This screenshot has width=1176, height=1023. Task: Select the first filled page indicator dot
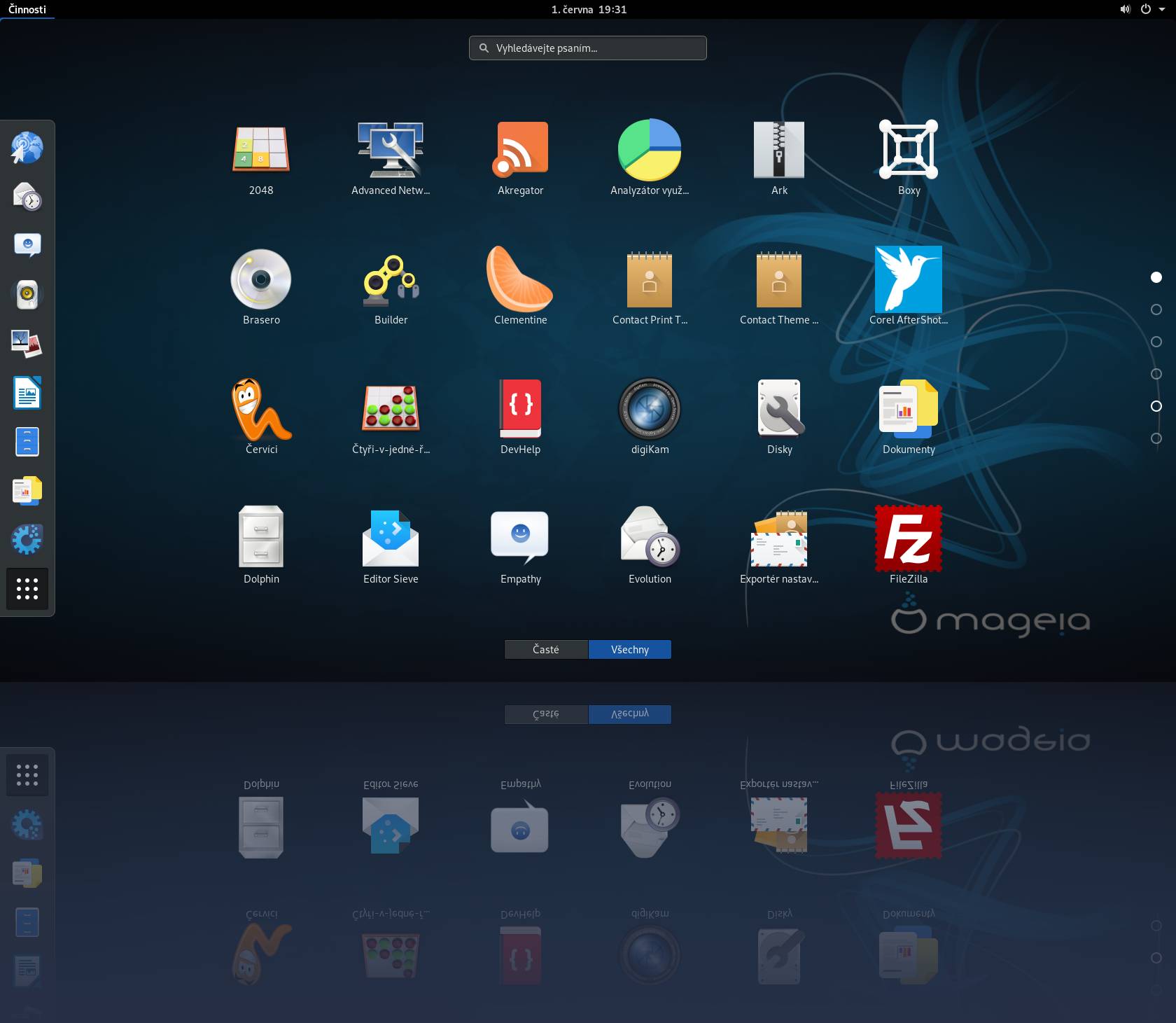(1156, 277)
